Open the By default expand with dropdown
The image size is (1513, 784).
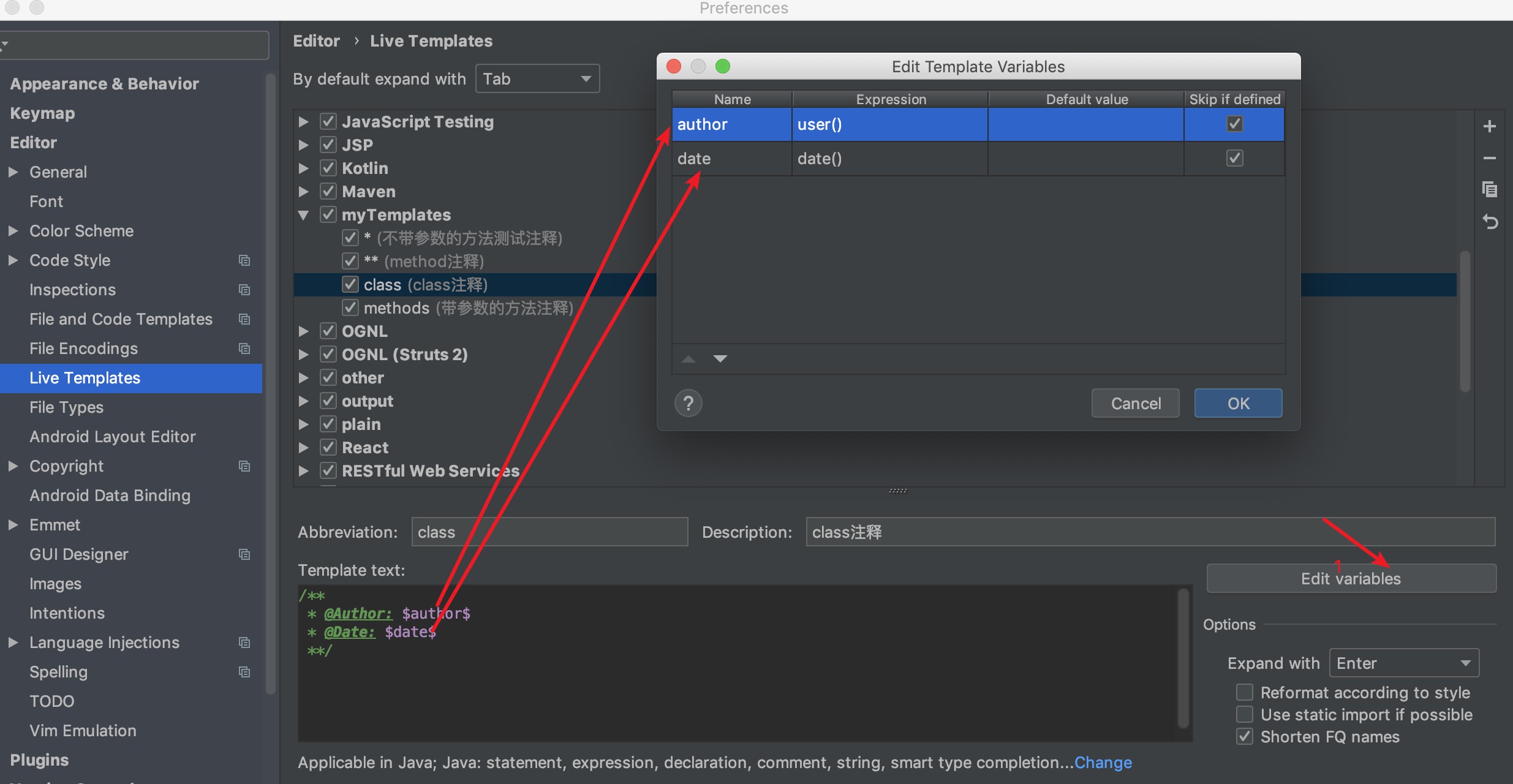(537, 79)
